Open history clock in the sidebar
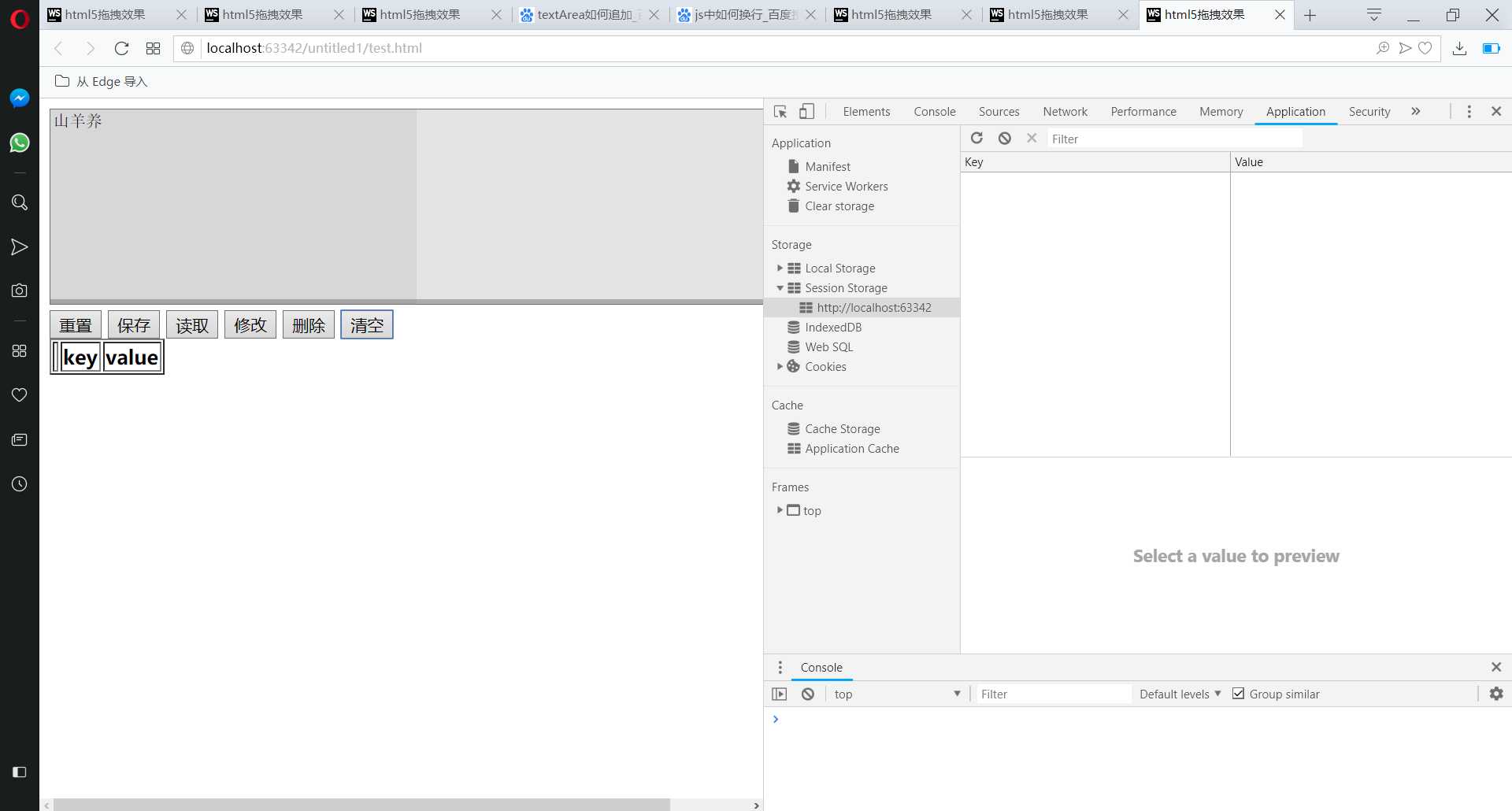This screenshot has height=811, width=1512. (x=20, y=483)
